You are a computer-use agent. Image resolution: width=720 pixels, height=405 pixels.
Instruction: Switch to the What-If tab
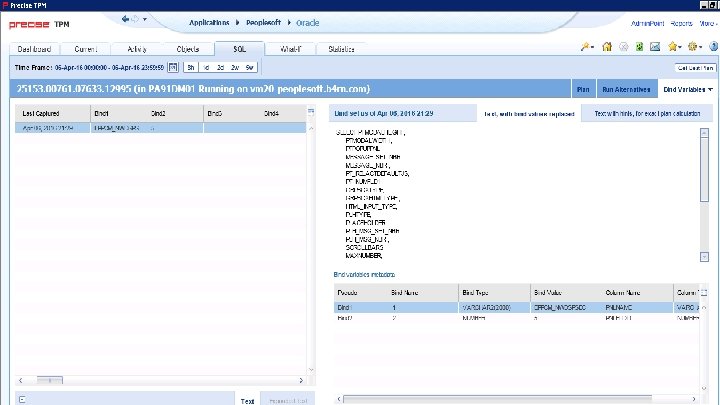(290, 49)
